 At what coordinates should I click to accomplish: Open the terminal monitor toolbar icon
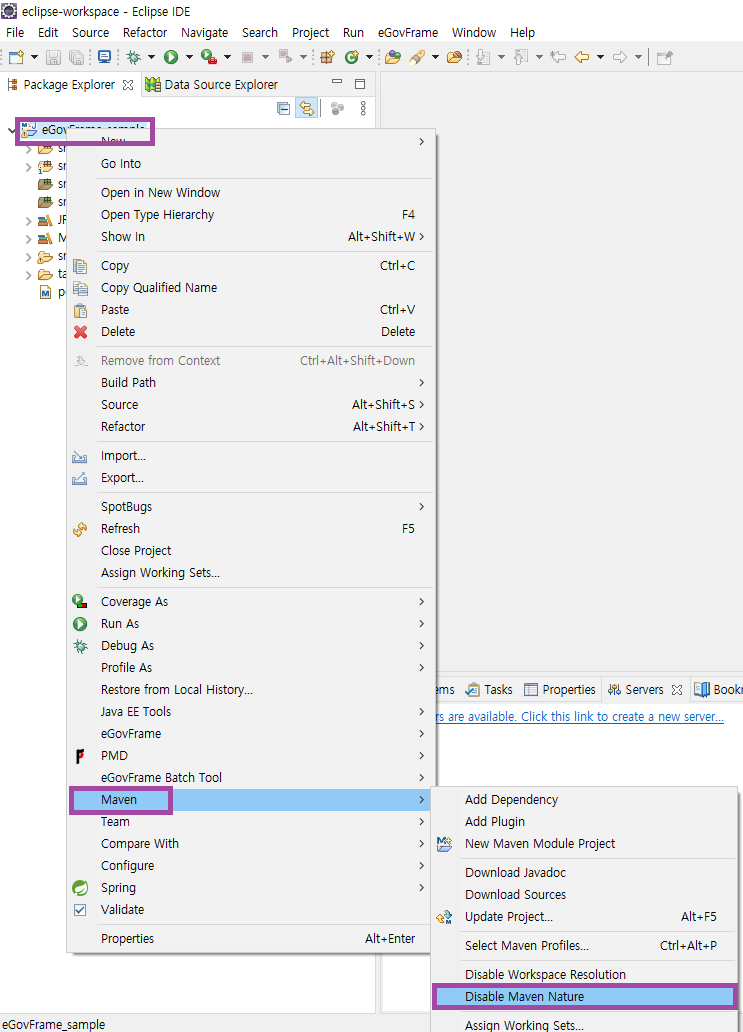[x=104, y=57]
